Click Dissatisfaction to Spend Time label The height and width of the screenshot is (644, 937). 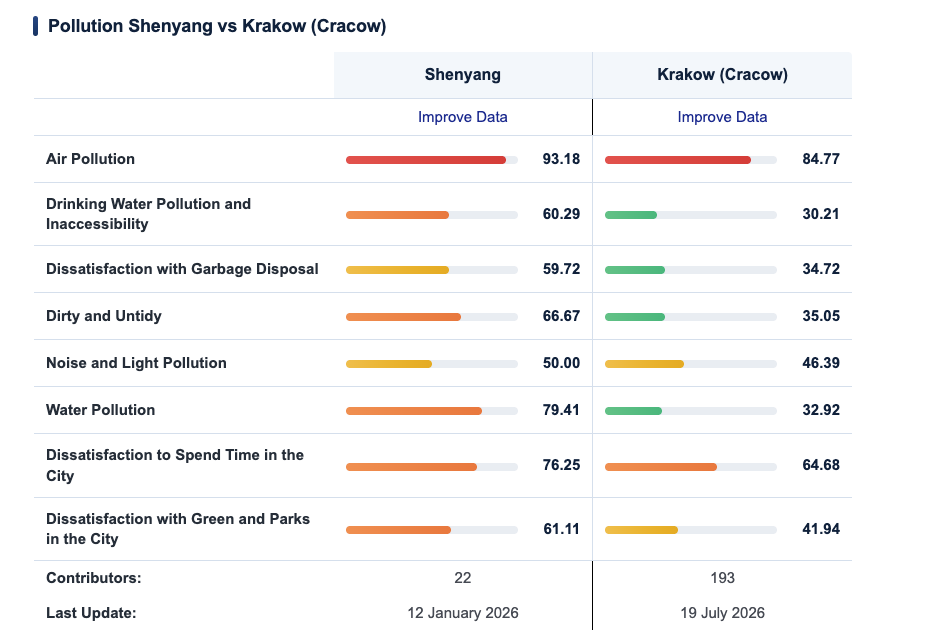[174, 465]
